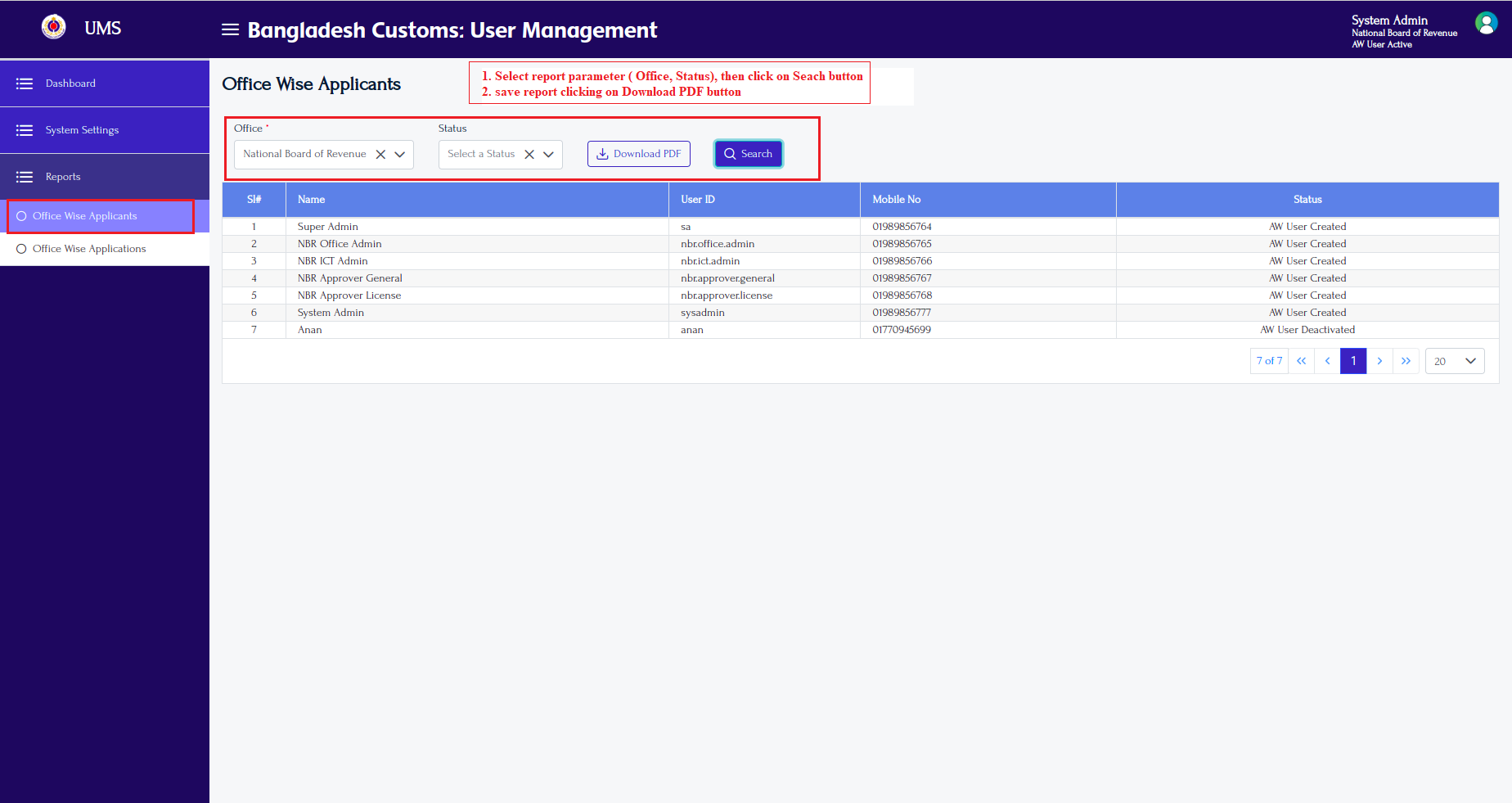Click the Mobile No column header
The image size is (1512, 803).
click(988, 200)
